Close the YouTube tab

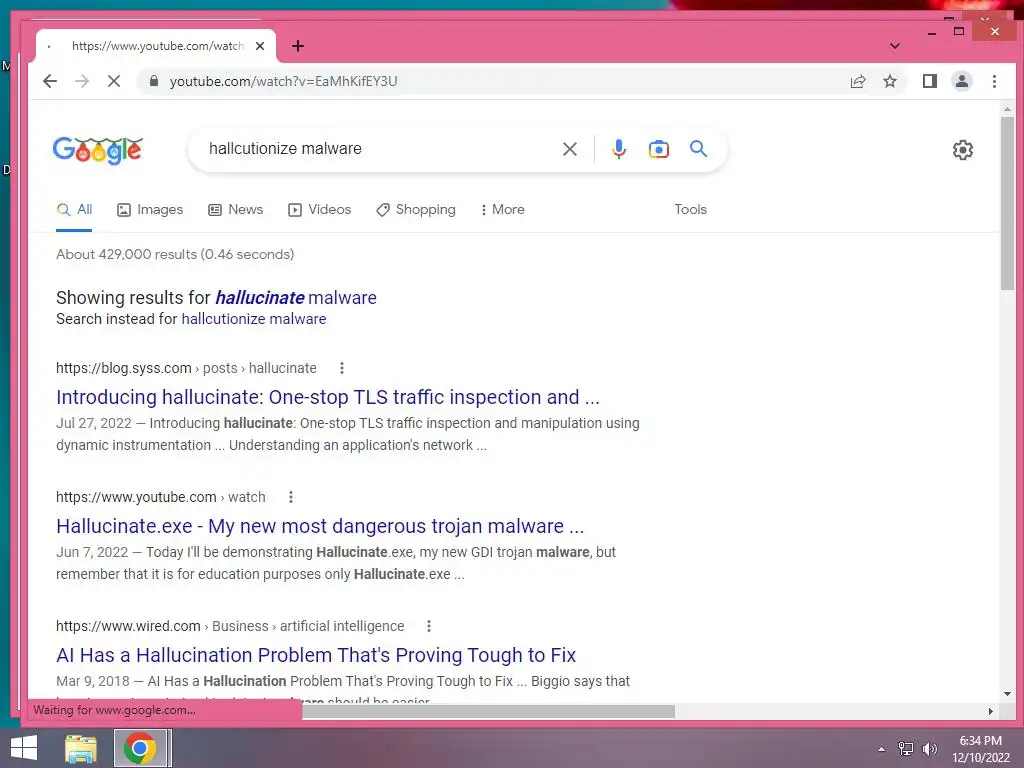(260, 46)
